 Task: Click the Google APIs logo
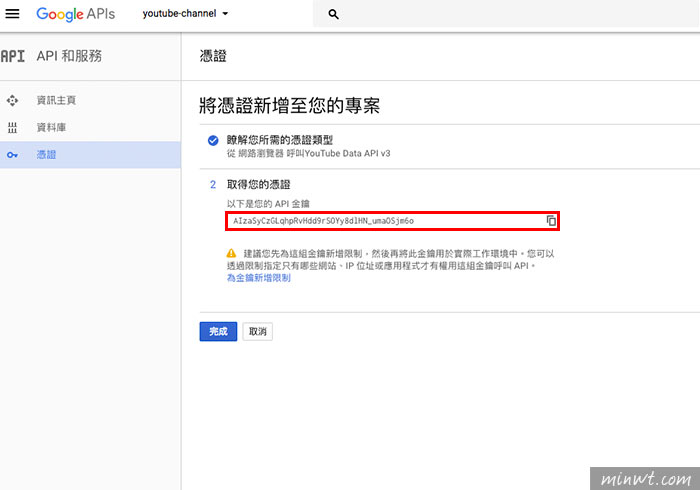(75, 14)
